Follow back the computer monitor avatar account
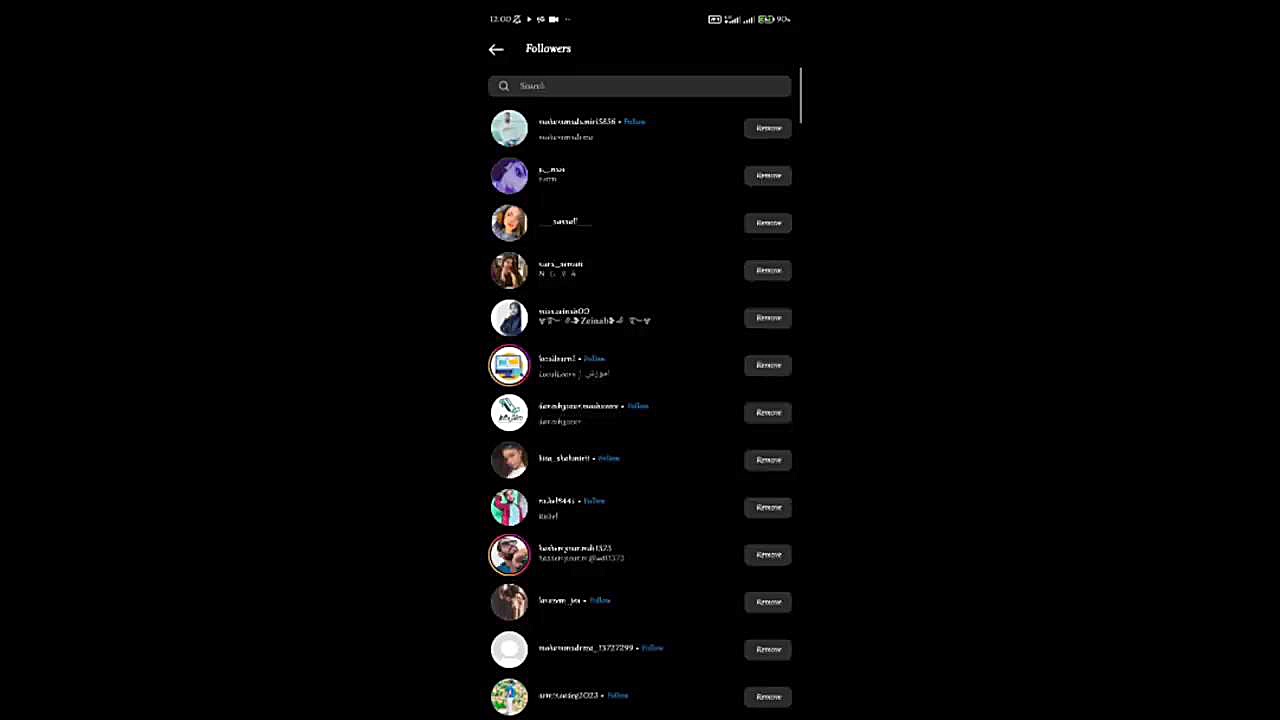Image resolution: width=1280 pixels, height=720 pixels. click(594, 358)
